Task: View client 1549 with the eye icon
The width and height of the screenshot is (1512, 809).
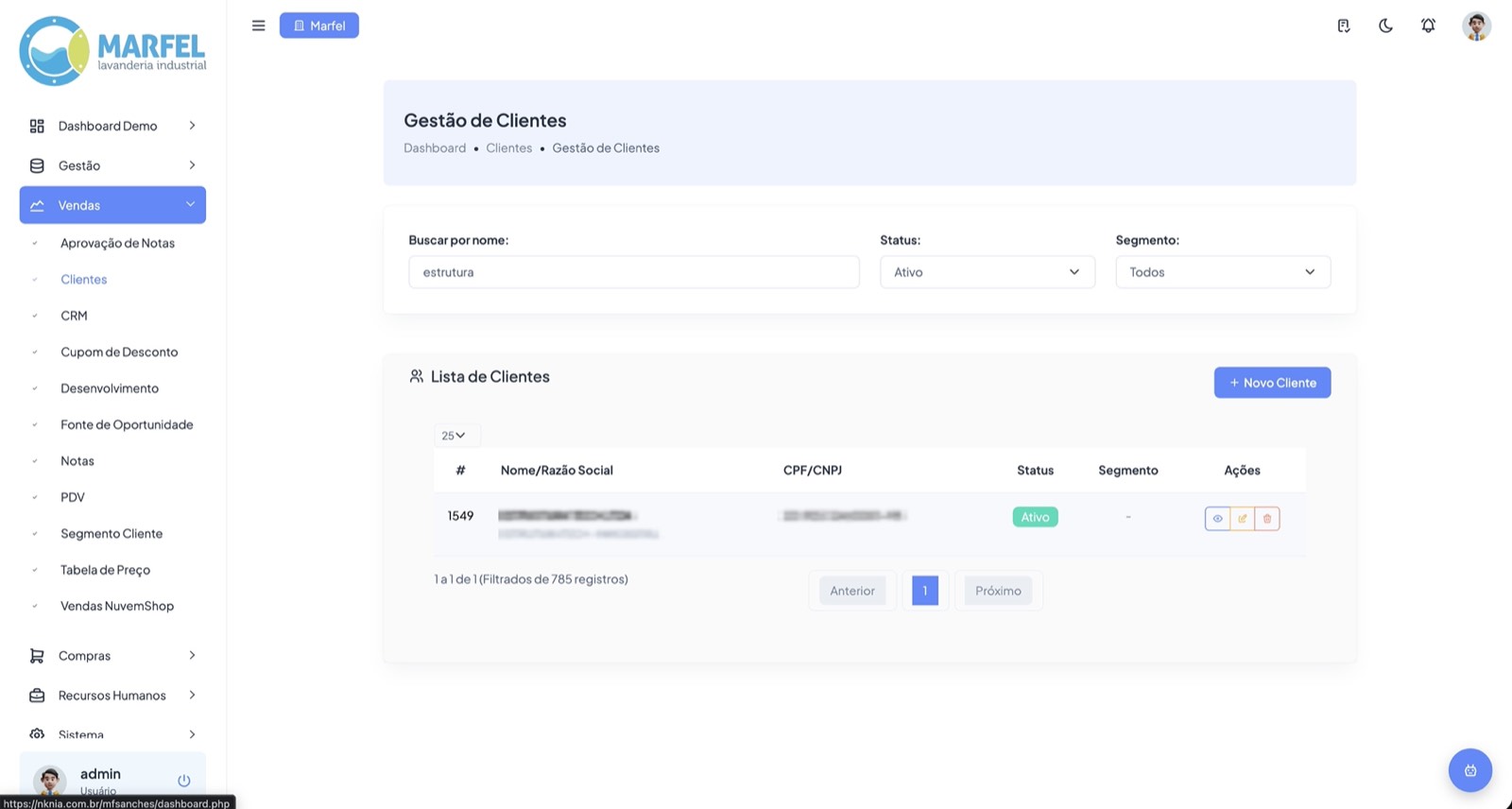Action: [1217, 518]
